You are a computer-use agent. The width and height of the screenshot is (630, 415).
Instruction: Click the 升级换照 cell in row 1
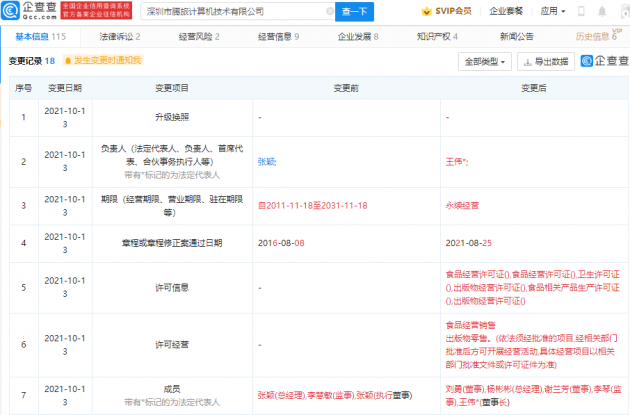[172, 117]
